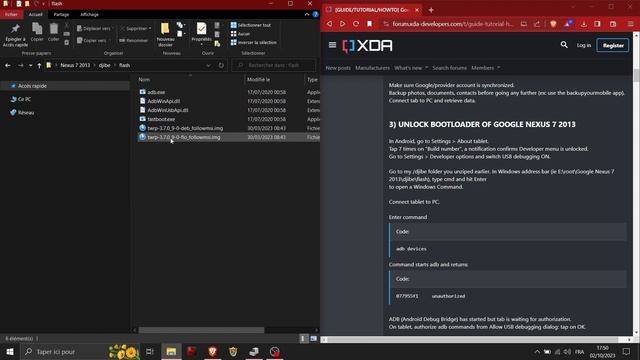Open the XDA hamburger menu
Screen dimensions: 640x360
[332, 45]
